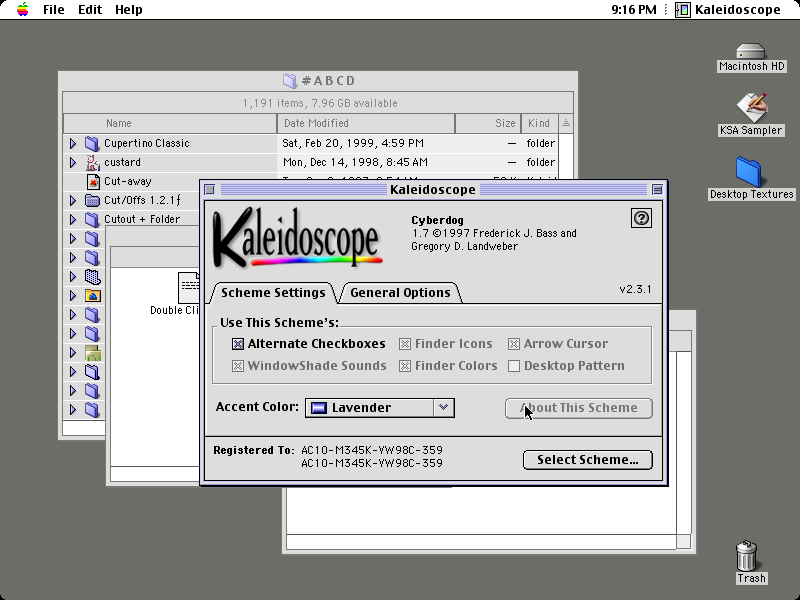This screenshot has width=800, height=600.
Task: Click the Cyberdog scheme name
Action: pyautogui.click(x=437, y=220)
